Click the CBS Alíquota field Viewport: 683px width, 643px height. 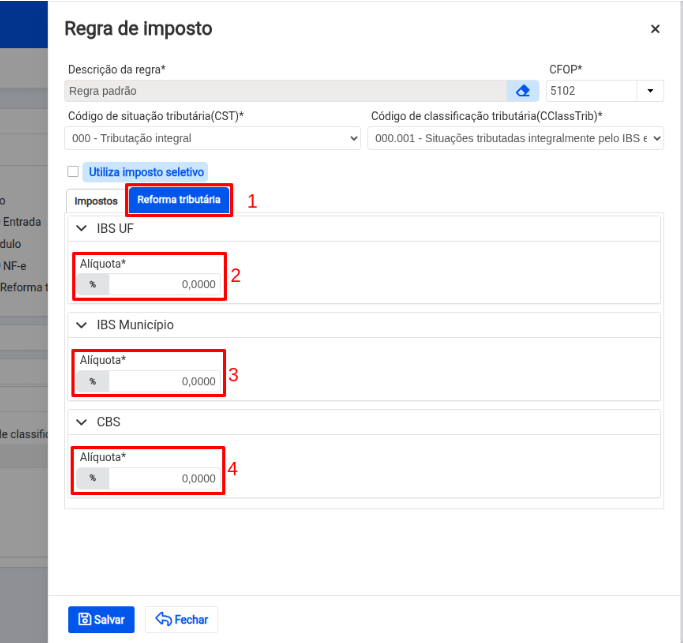(x=163, y=478)
